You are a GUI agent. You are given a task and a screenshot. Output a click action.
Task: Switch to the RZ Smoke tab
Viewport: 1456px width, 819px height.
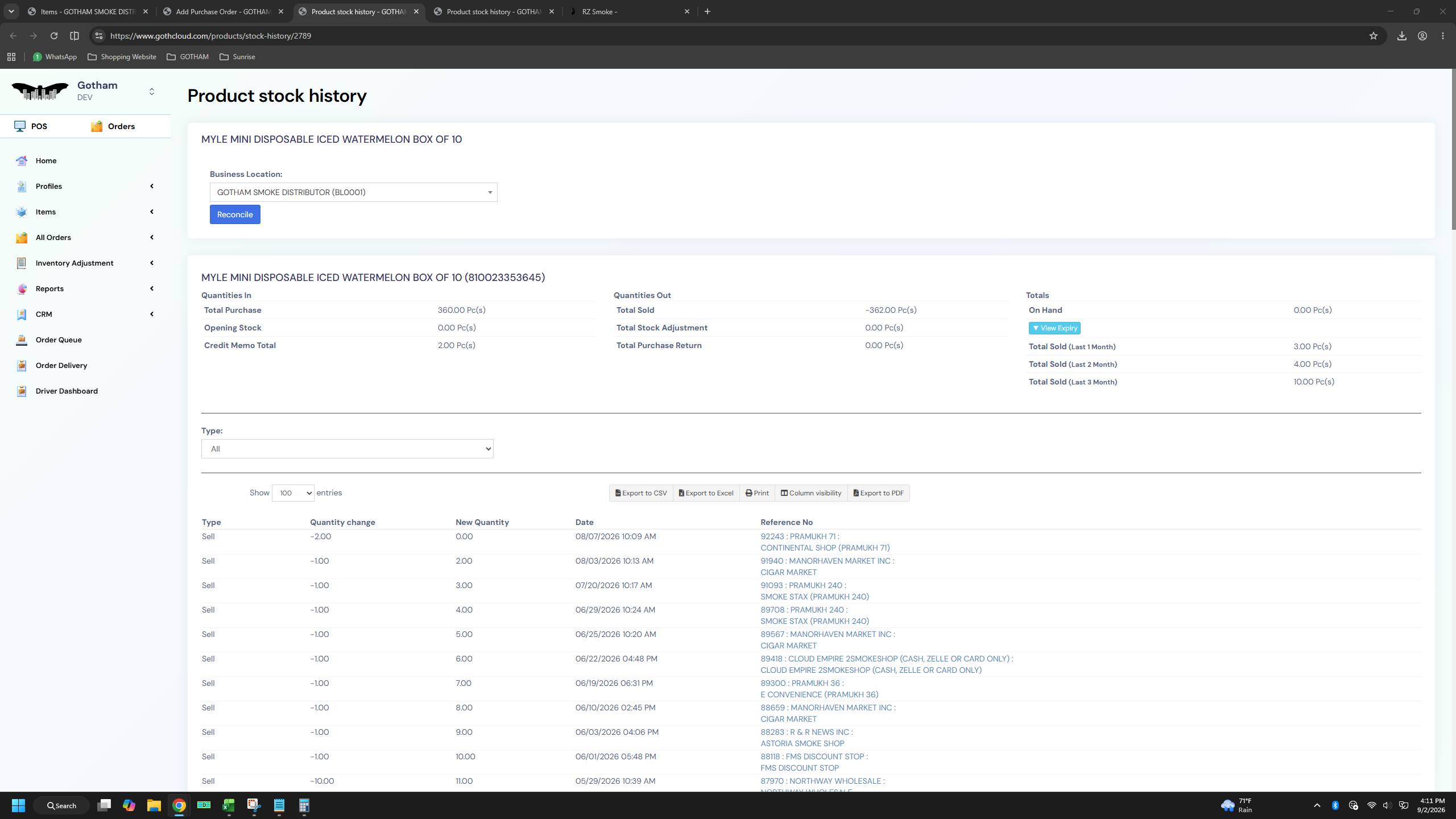(630, 11)
